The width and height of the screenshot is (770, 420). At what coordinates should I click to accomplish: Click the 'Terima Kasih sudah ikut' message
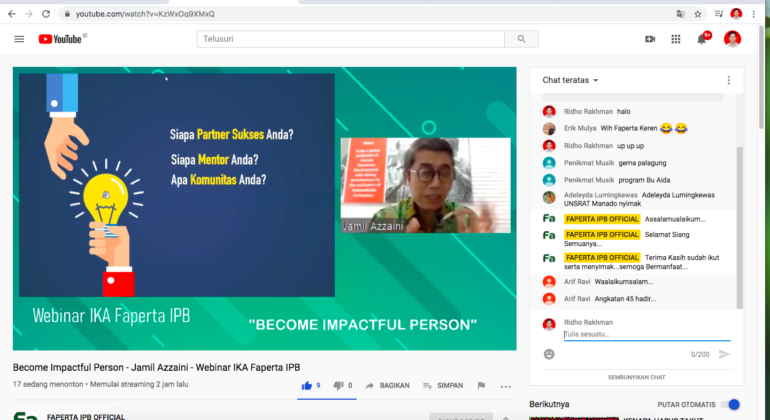[x=641, y=262]
